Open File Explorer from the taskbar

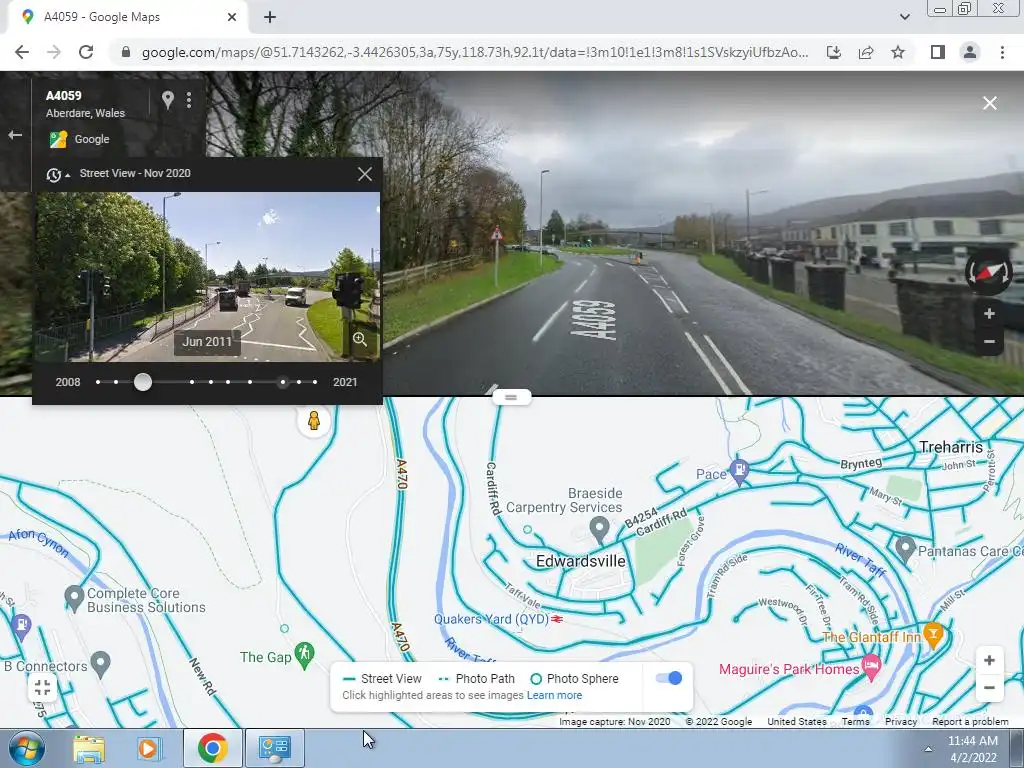[x=89, y=748]
